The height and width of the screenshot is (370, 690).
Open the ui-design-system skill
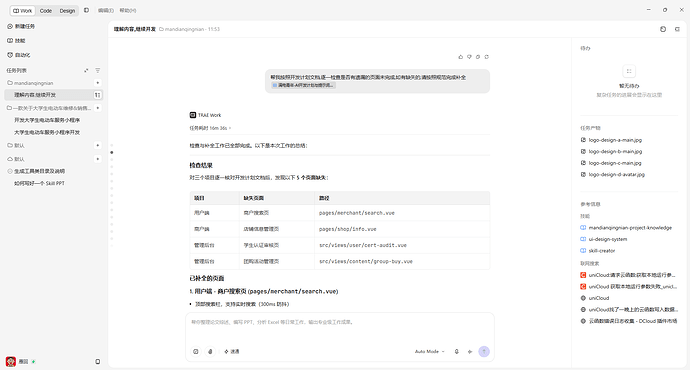[604, 239]
